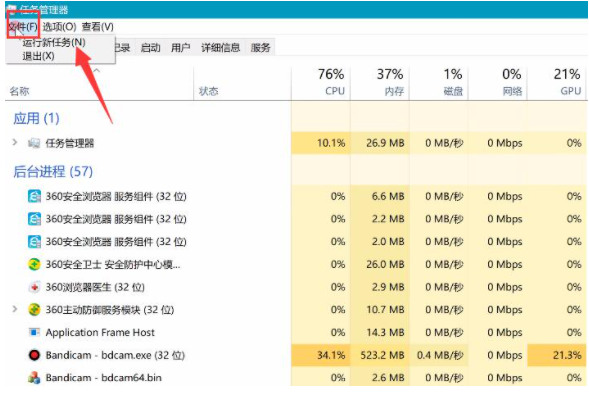Screen dimensions: 589x397
Task: Select 360安全卫士 安全防护中心模 row
Action: 296,264
